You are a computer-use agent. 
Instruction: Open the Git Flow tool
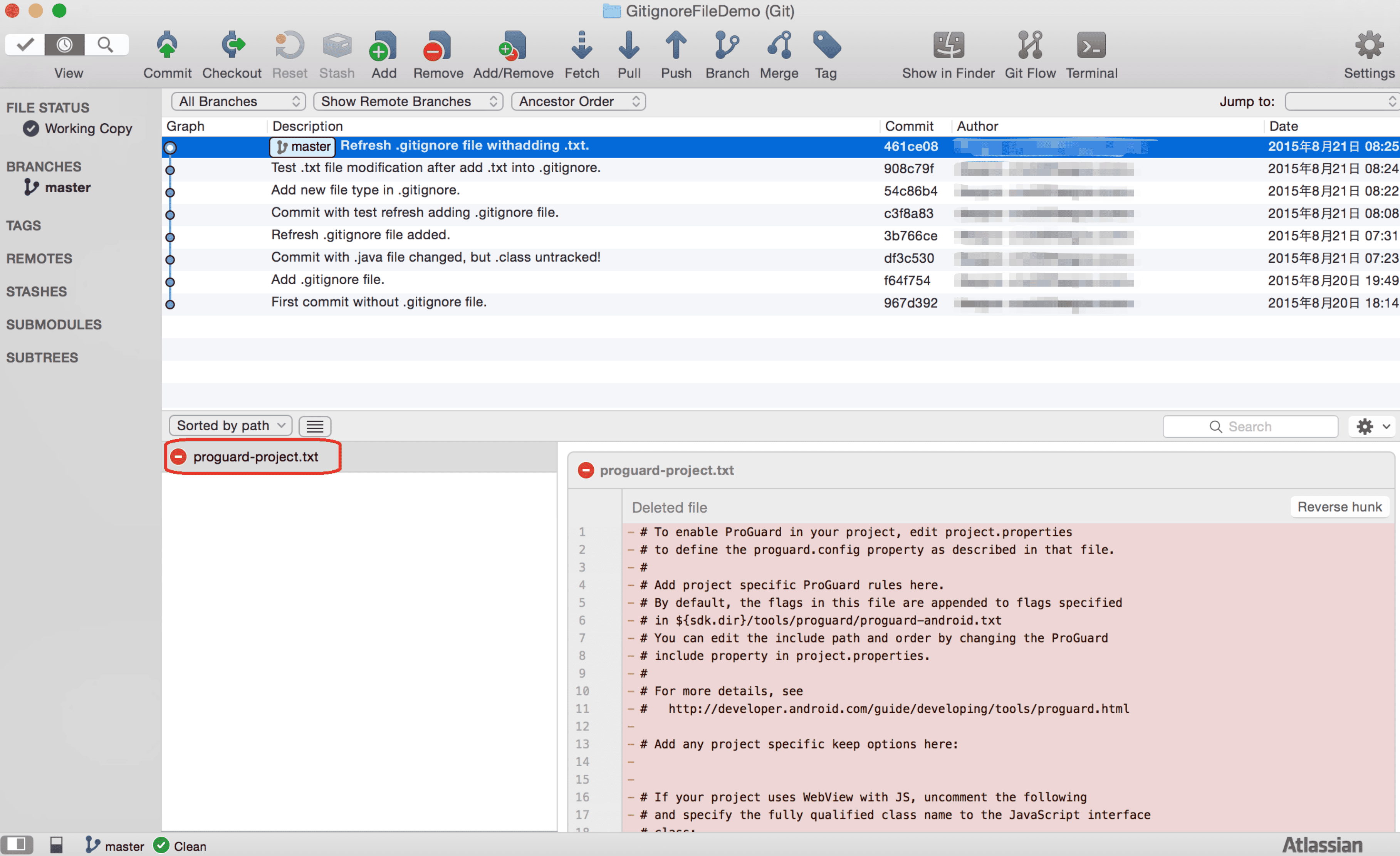(x=1029, y=45)
